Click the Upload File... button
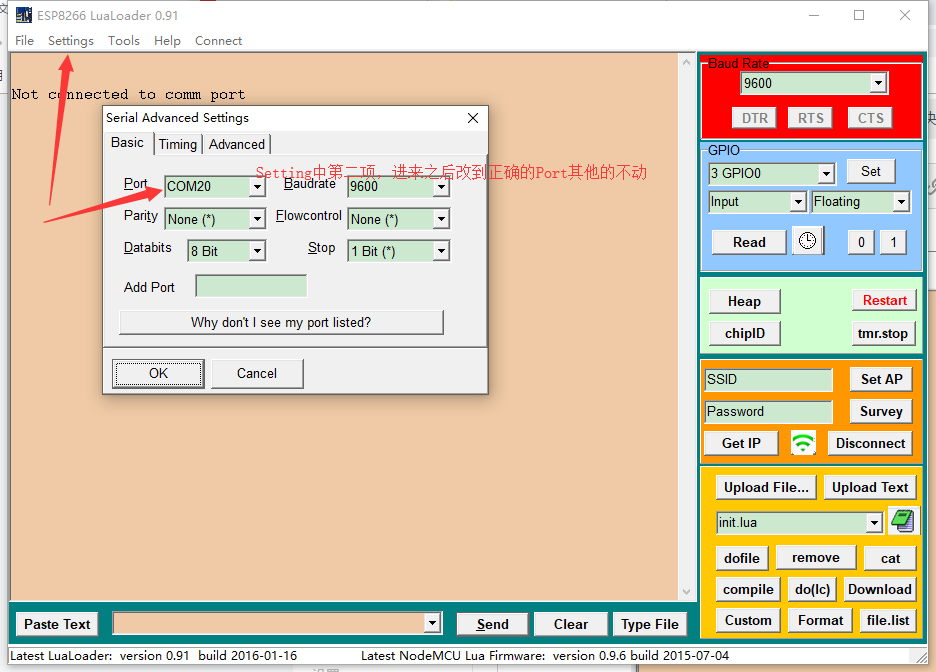936x672 pixels. pos(766,488)
